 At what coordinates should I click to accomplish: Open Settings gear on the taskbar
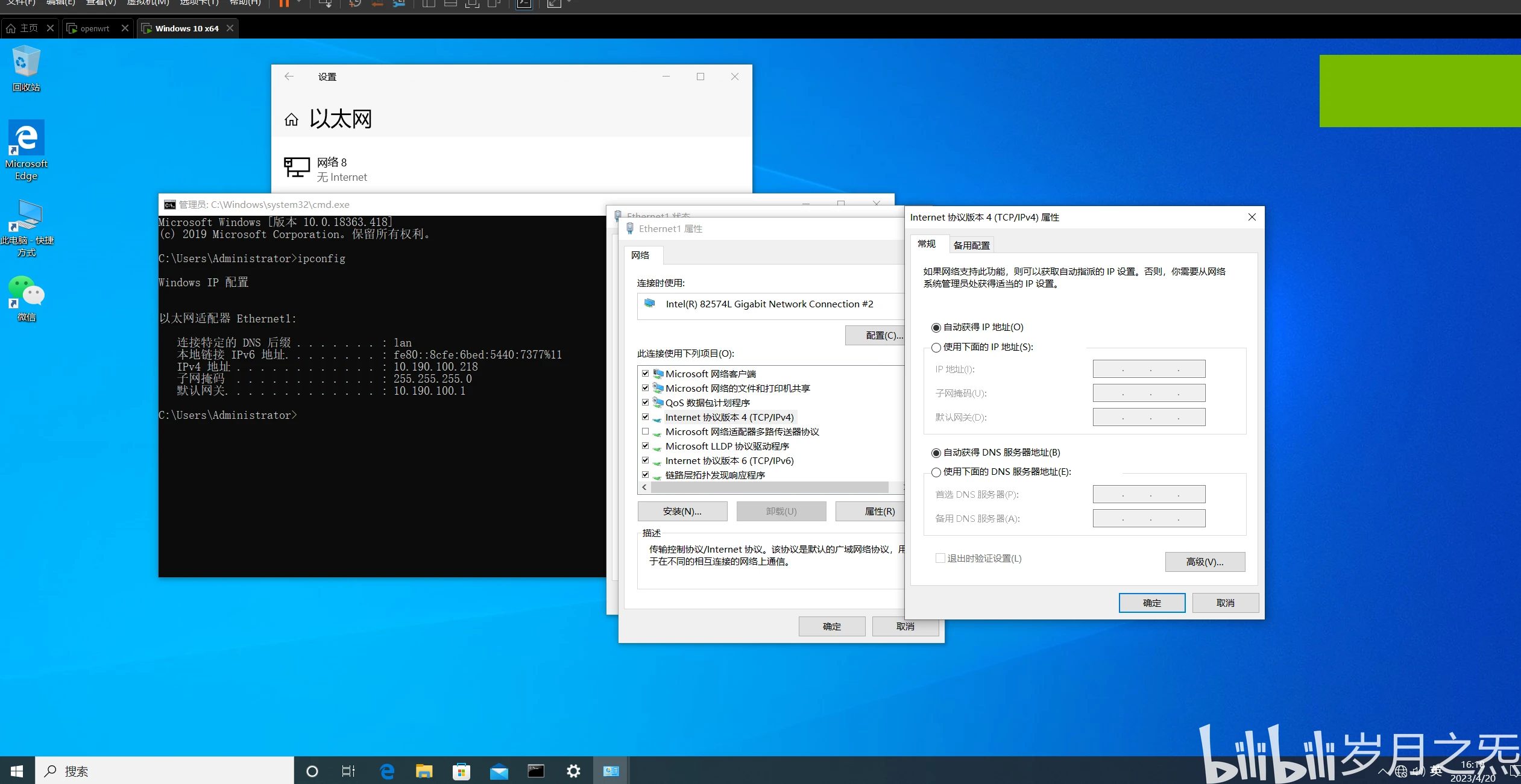point(573,771)
